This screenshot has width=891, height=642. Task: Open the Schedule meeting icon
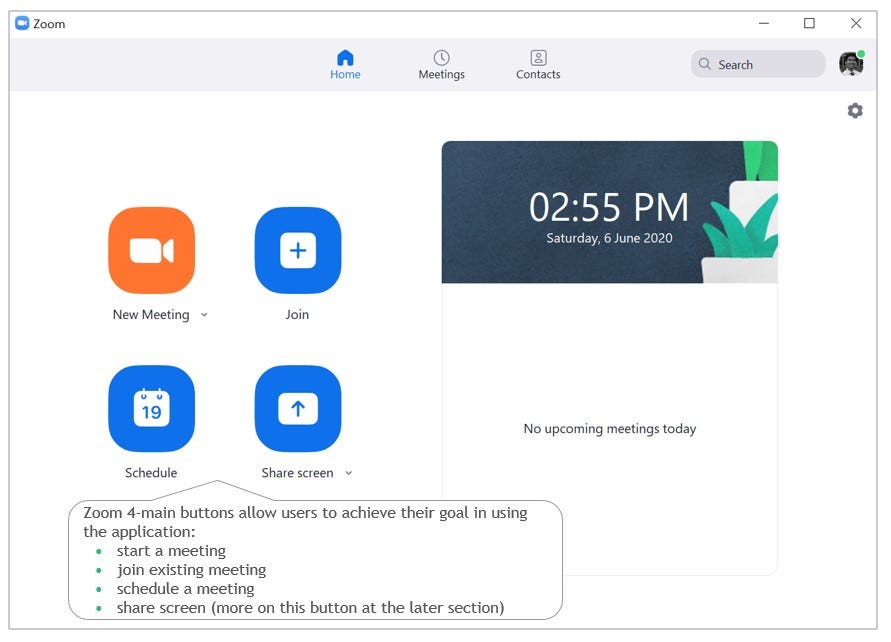[x=151, y=408]
